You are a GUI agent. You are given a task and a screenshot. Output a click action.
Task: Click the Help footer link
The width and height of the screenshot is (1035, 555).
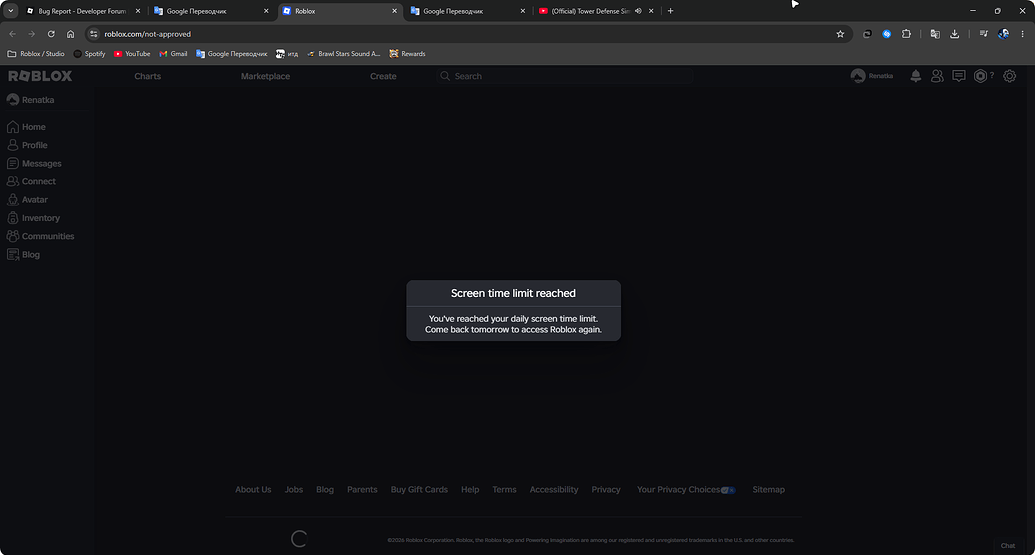pos(470,490)
